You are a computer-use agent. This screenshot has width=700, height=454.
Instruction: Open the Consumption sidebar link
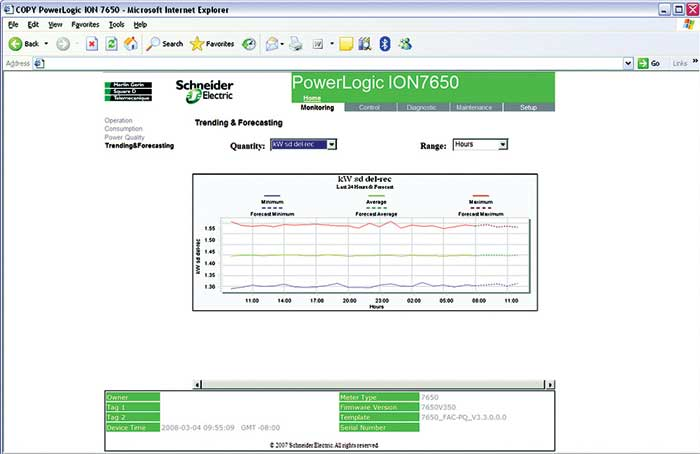pos(123,129)
